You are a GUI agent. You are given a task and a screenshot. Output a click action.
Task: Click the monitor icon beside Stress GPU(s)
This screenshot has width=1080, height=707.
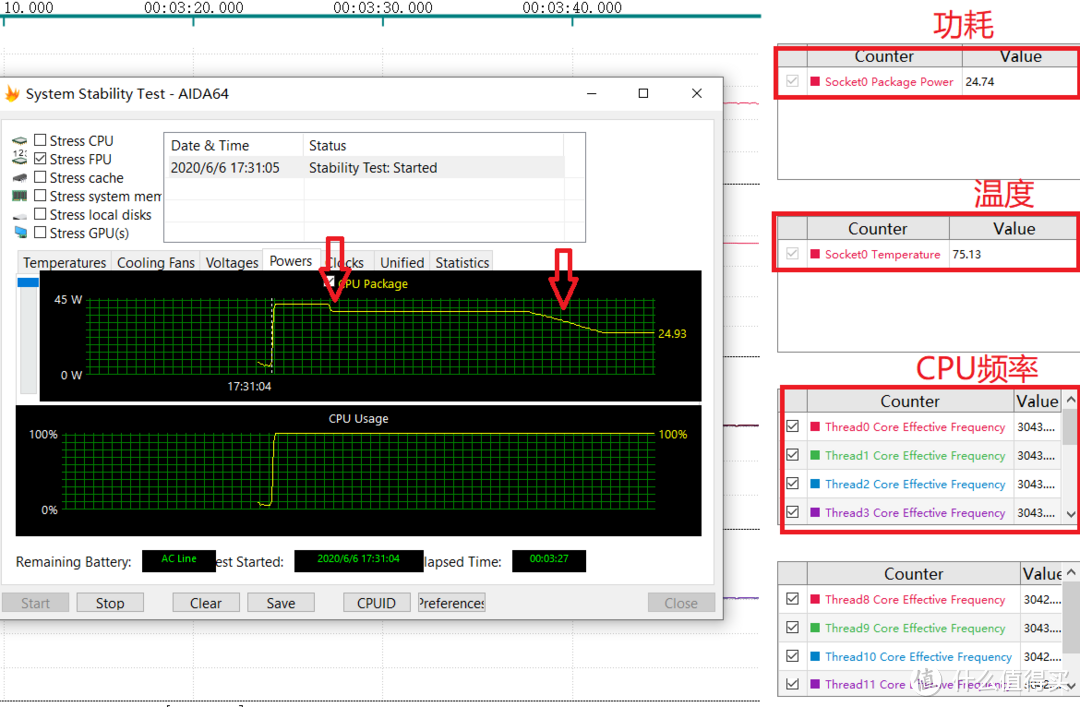coord(21,233)
